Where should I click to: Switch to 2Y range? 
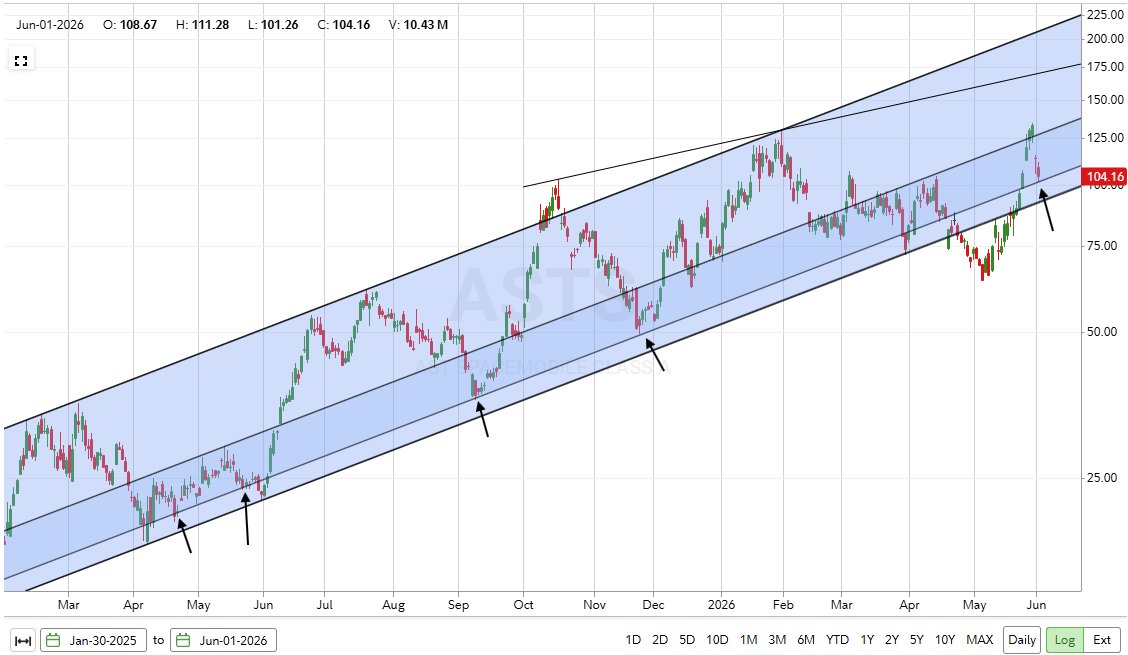[x=892, y=640]
